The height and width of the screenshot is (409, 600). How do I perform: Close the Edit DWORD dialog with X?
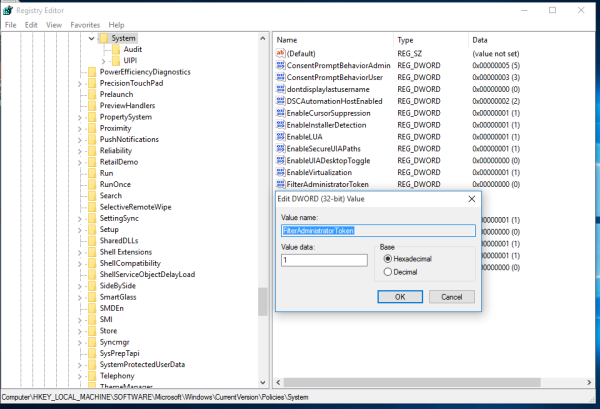(x=472, y=199)
